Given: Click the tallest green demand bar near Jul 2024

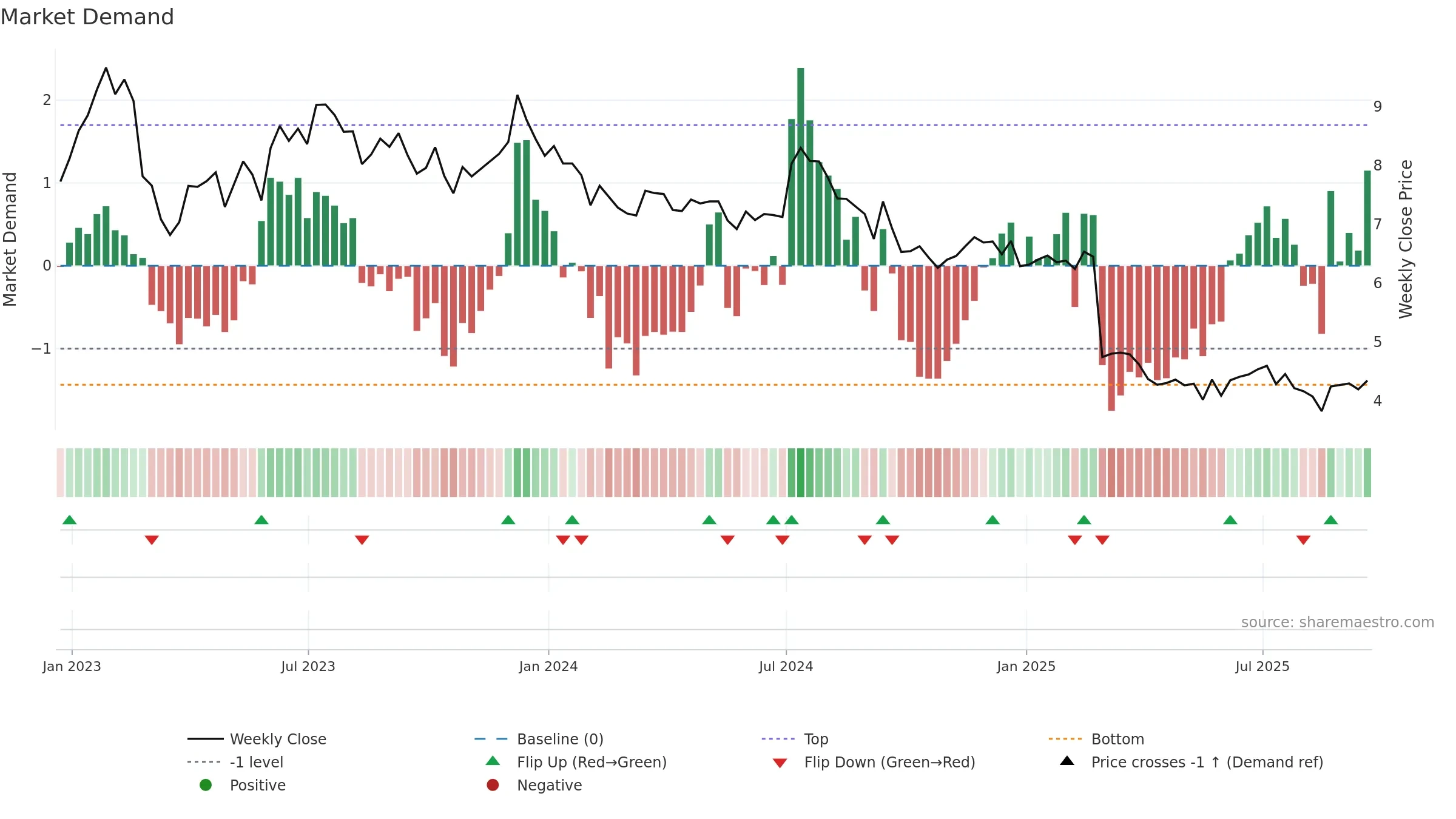Looking at the screenshot, I should pyautogui.click(x=801, y=167).
